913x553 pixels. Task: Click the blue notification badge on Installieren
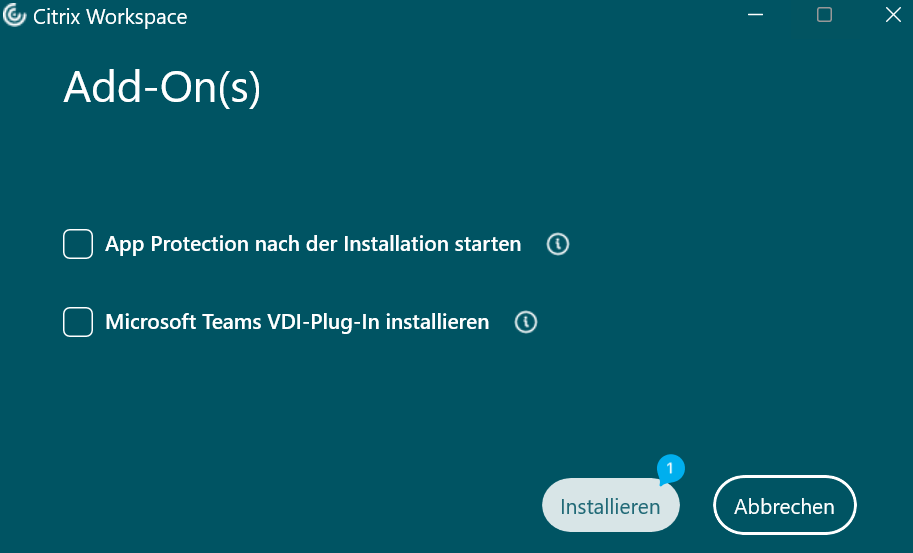(671, 467)
